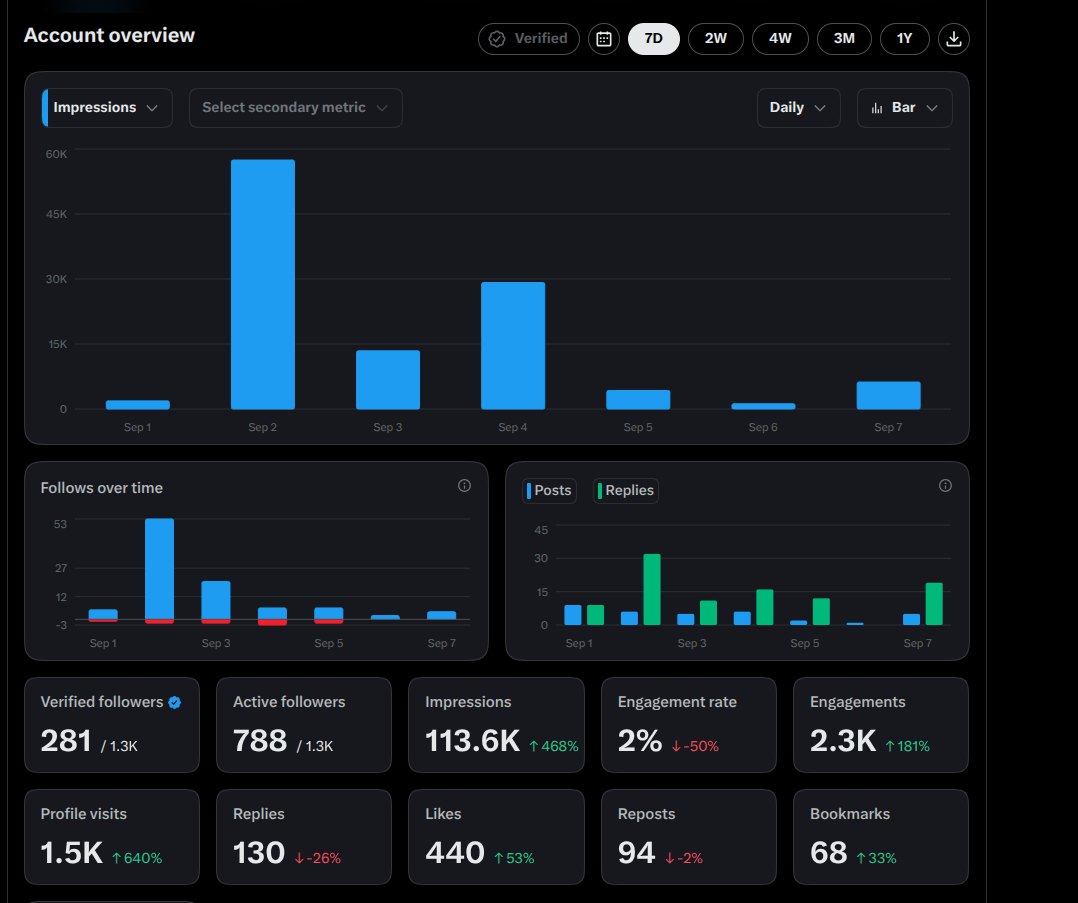Open Select secondary metric dropdown
Viewport: 1078px width, 903px height.
coord(296,108)
